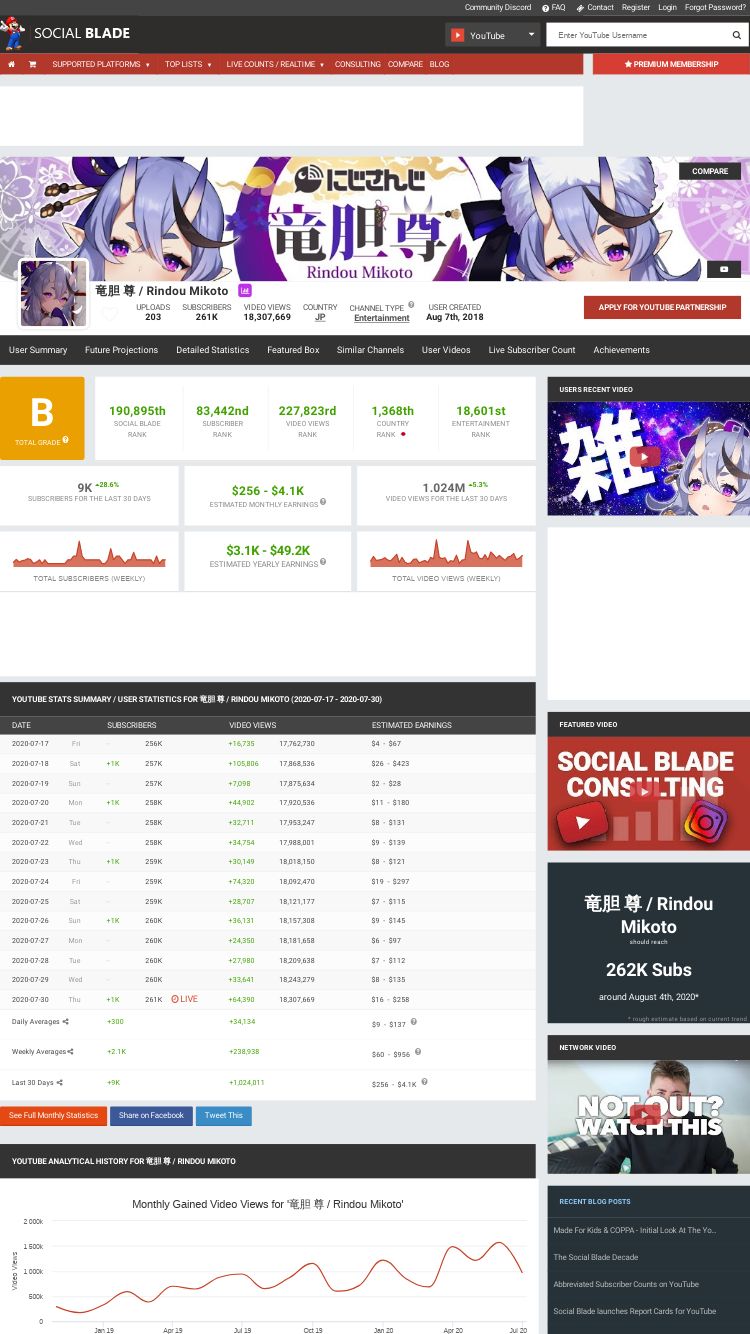The image size is (750, 1334).
Task: Switch to the User Summary tab
Action: (x=38, y=350)
